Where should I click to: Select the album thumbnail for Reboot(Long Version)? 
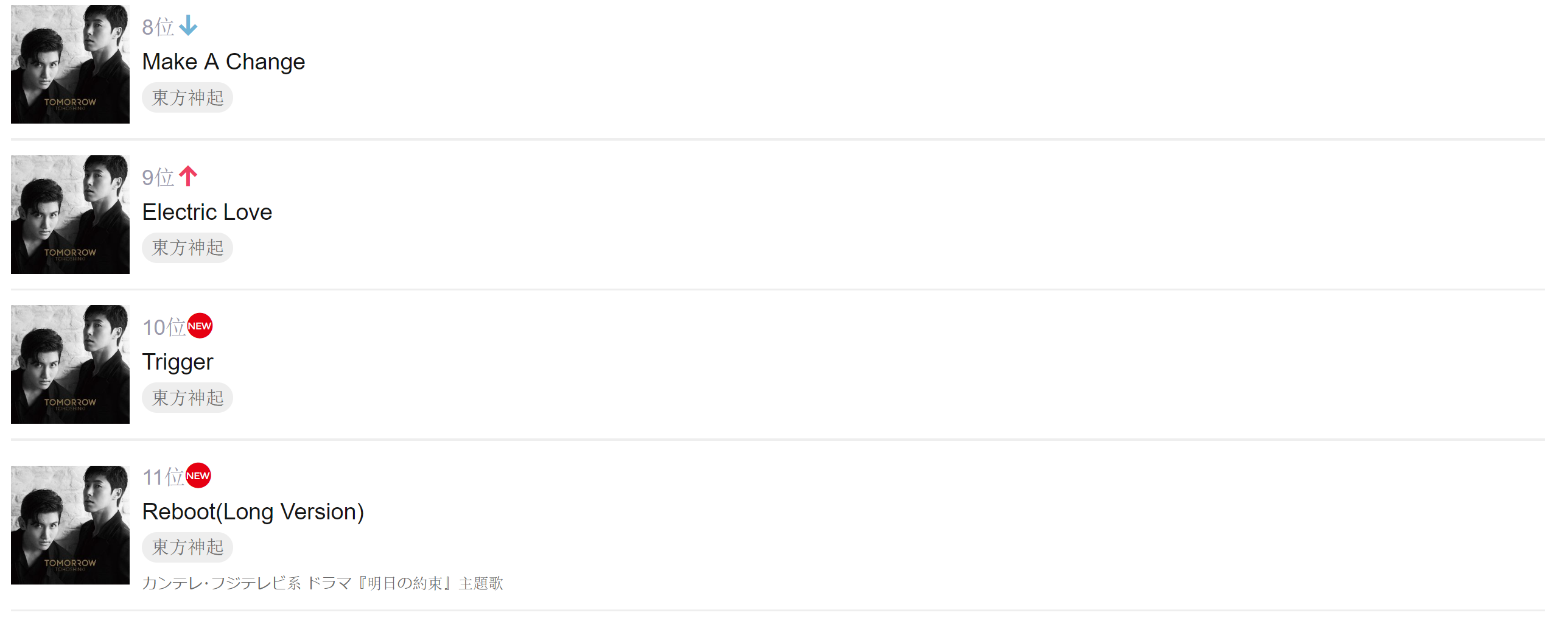pos(70,525)
